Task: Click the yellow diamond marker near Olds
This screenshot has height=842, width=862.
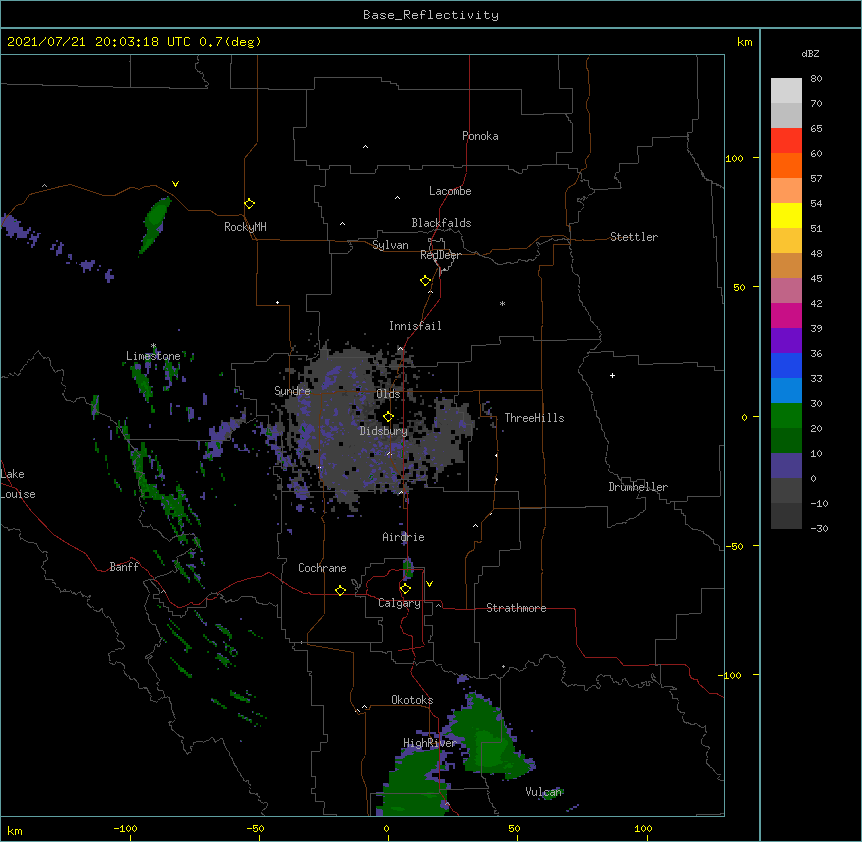Action: (388, 417)
